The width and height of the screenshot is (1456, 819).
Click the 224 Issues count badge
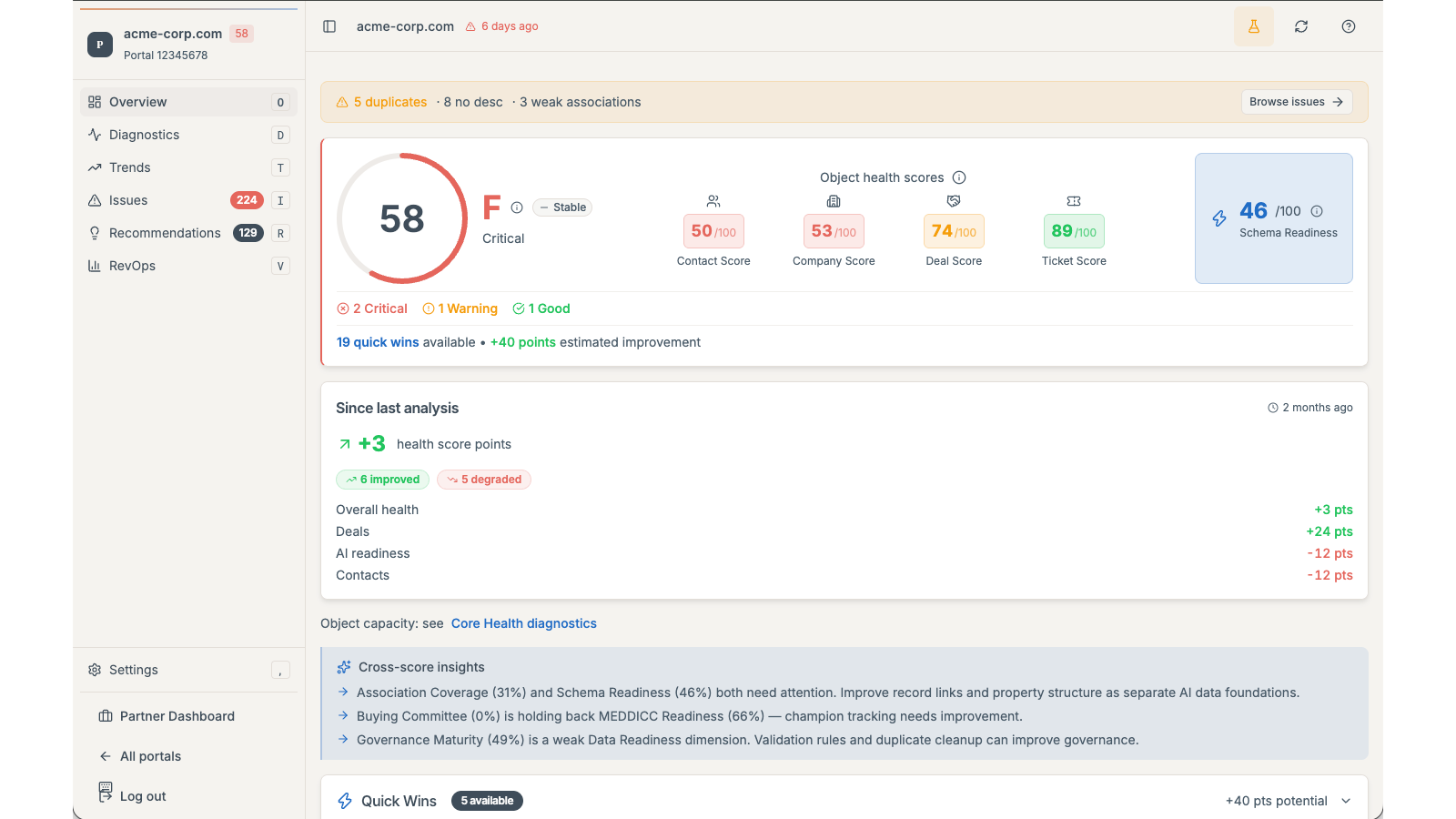coord(247,200)
